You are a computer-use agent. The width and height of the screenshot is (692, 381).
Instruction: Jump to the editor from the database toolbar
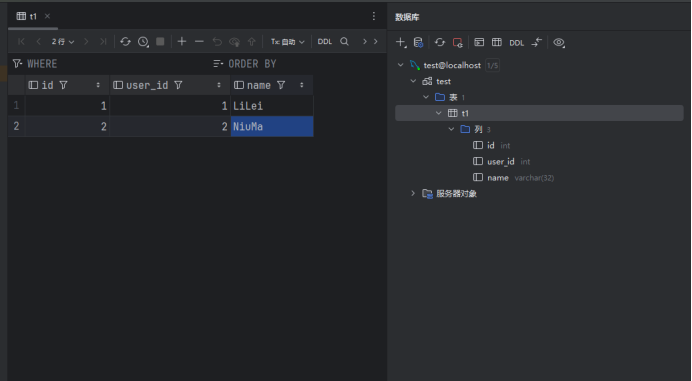tap(537, 42)
